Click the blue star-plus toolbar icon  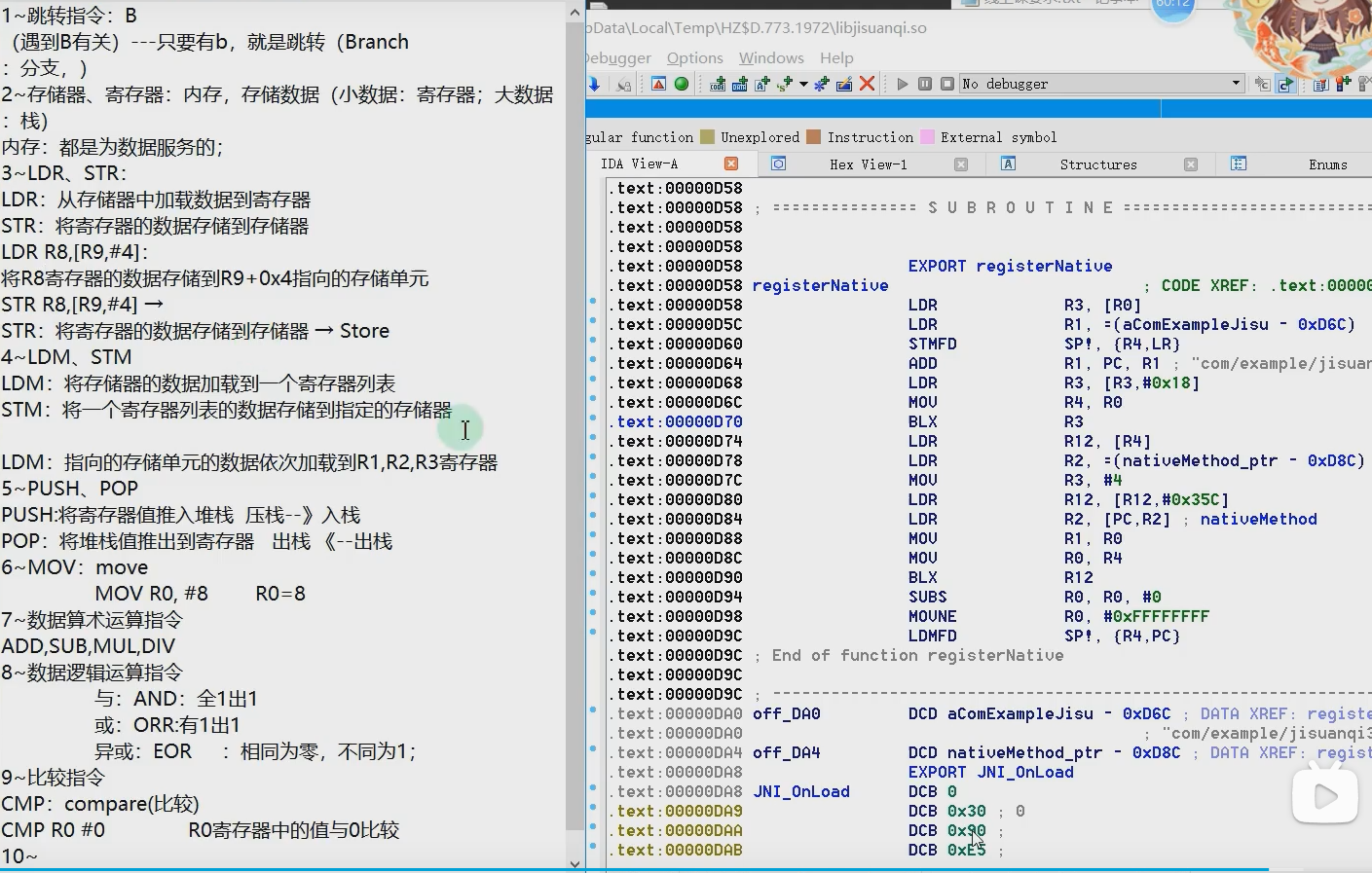tap(822, 84)
